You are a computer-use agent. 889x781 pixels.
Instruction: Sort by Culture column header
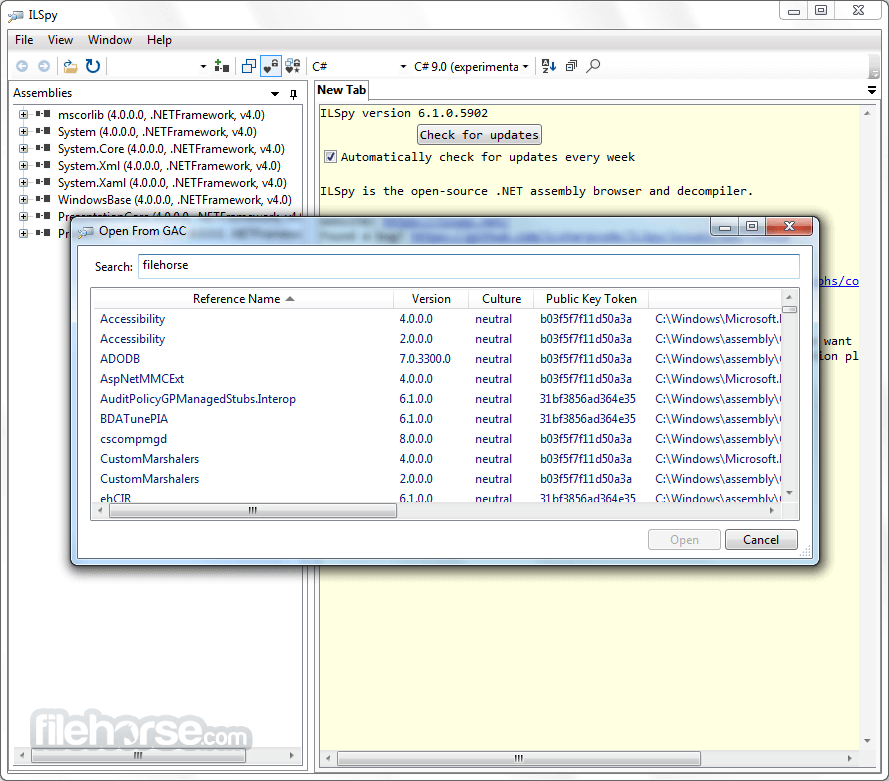[x=501, y=299]
